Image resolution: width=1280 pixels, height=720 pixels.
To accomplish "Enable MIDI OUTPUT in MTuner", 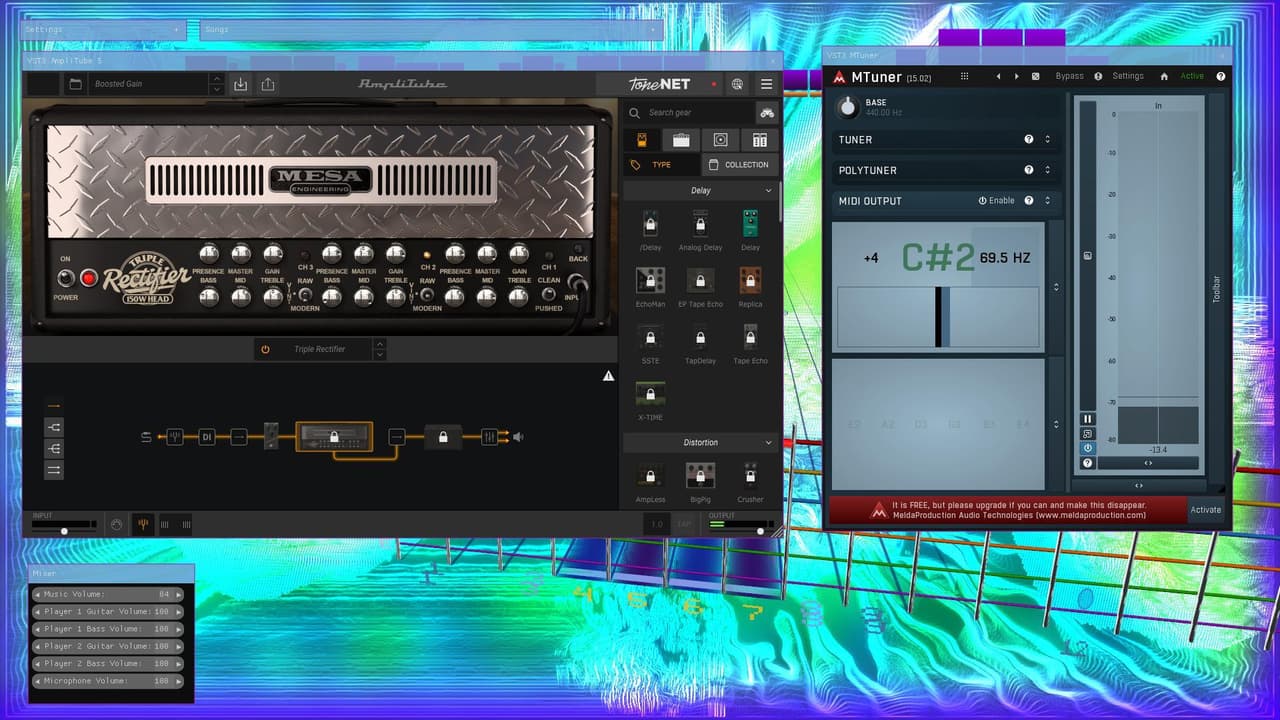I will click(996, 201).
